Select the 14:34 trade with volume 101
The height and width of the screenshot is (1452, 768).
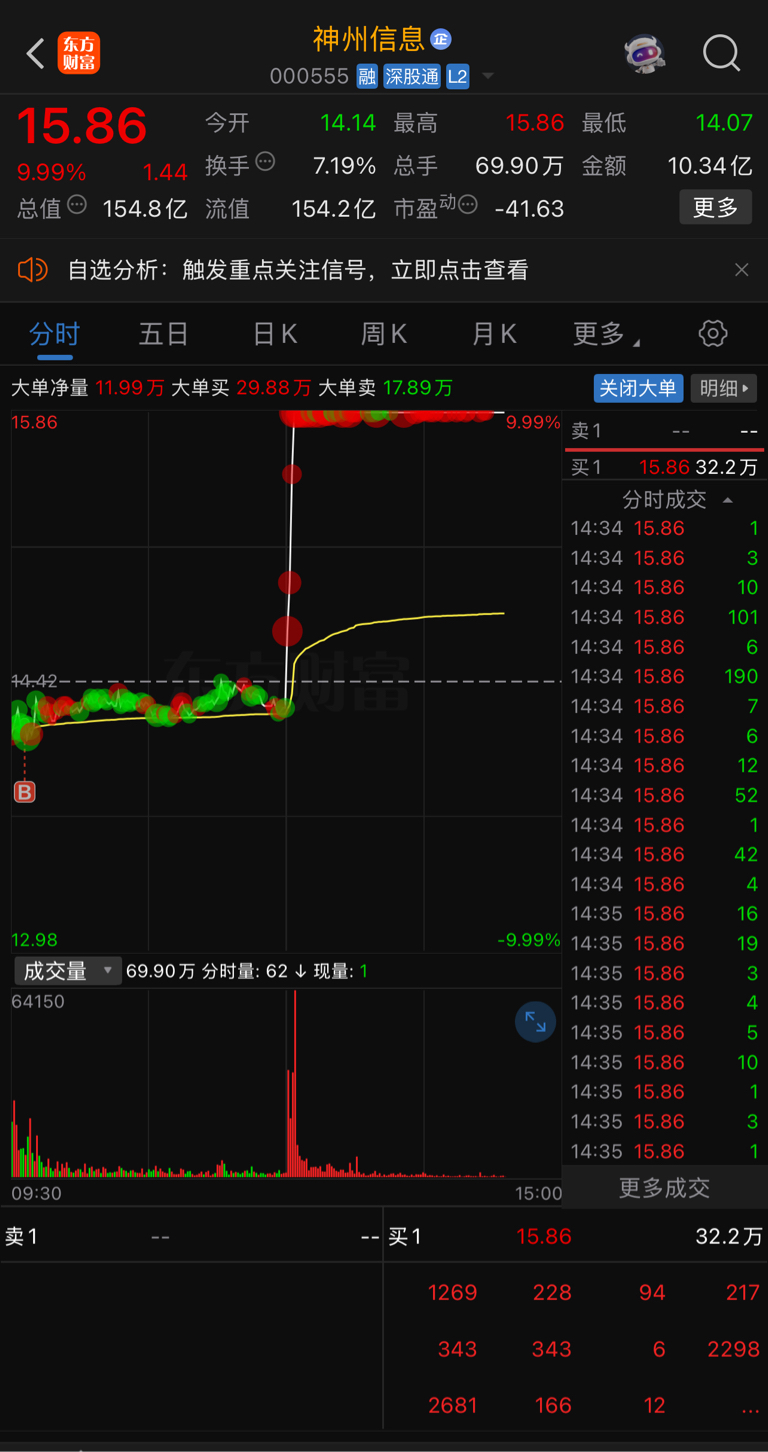[x=664, y=617]
